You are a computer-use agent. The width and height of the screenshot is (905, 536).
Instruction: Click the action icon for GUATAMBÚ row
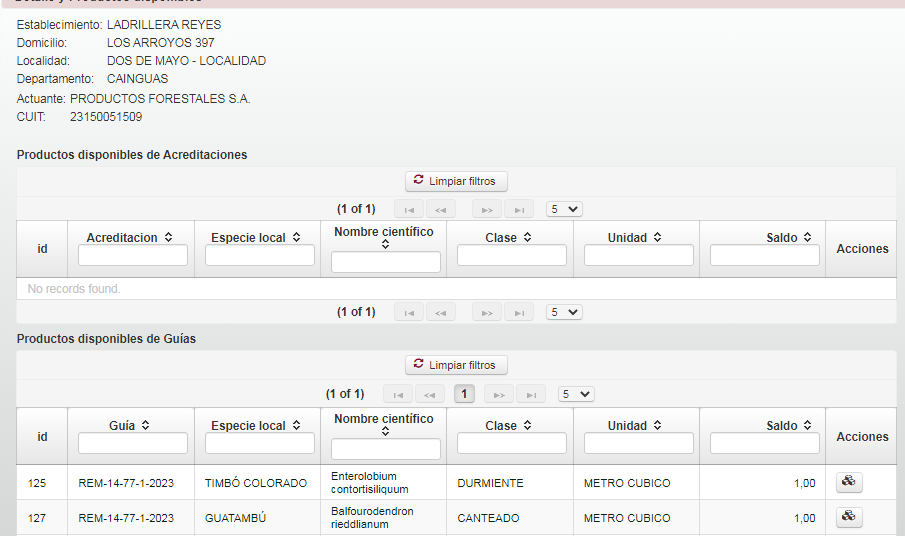849,516
